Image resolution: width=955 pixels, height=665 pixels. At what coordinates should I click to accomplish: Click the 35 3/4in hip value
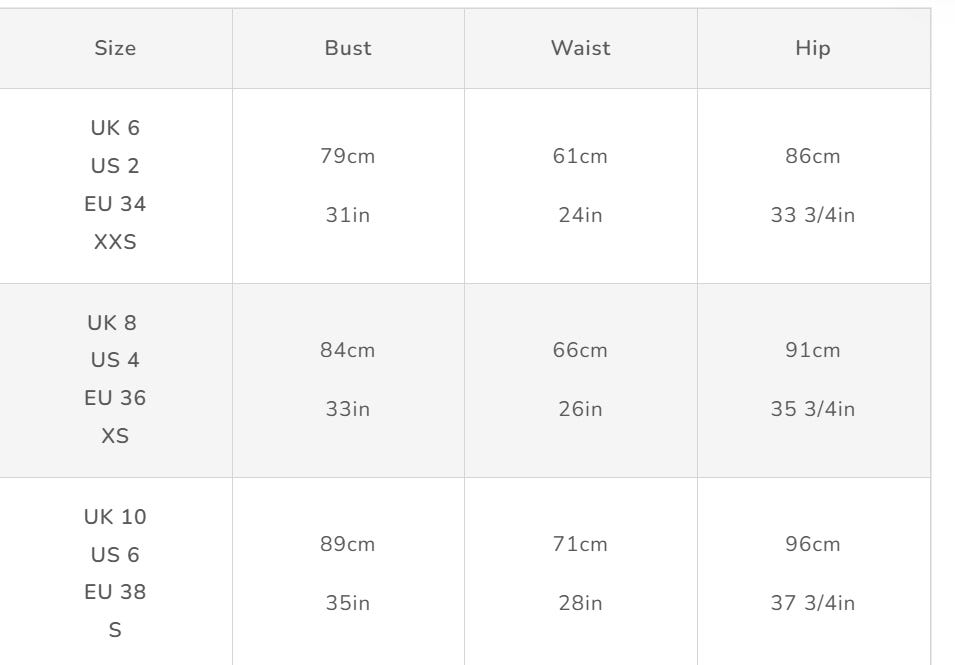tap(812, 409)
